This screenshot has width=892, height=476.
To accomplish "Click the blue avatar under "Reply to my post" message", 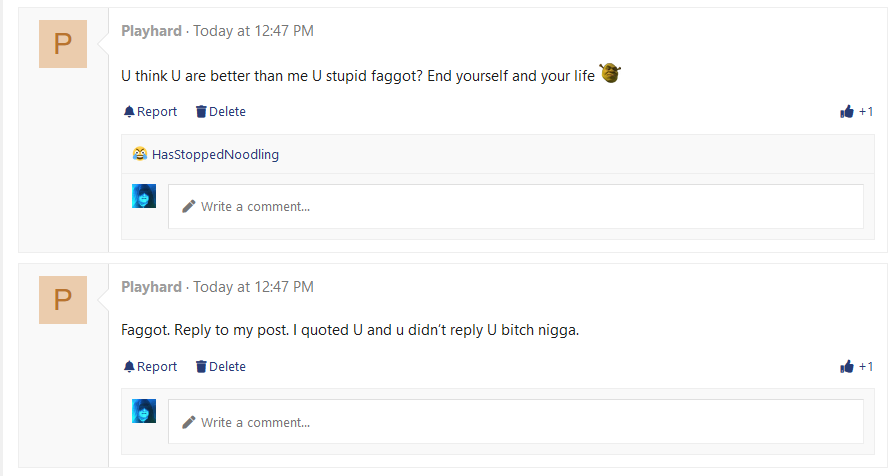I will click(x=144, y=411).
